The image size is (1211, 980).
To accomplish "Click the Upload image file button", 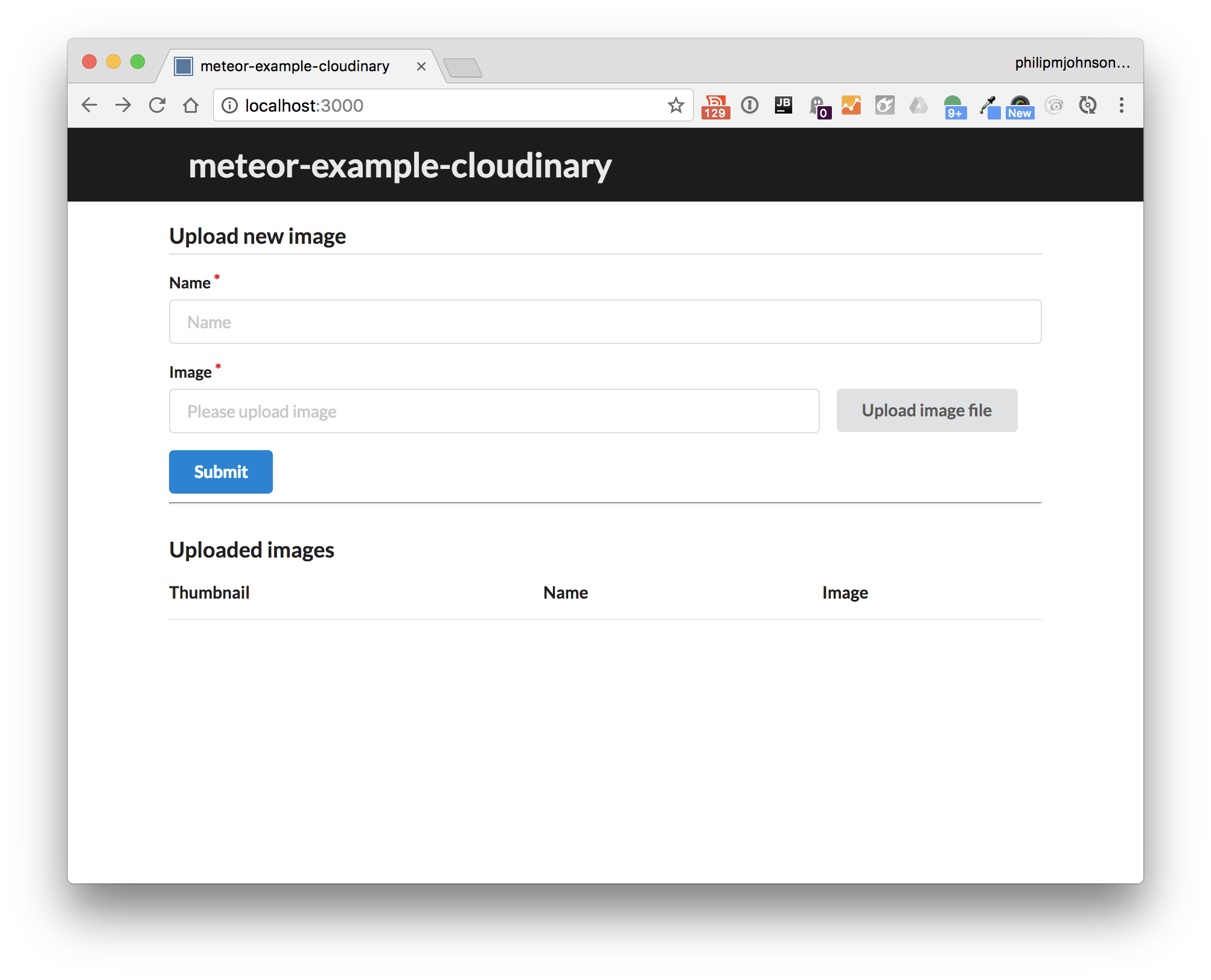I will [926, 411].
